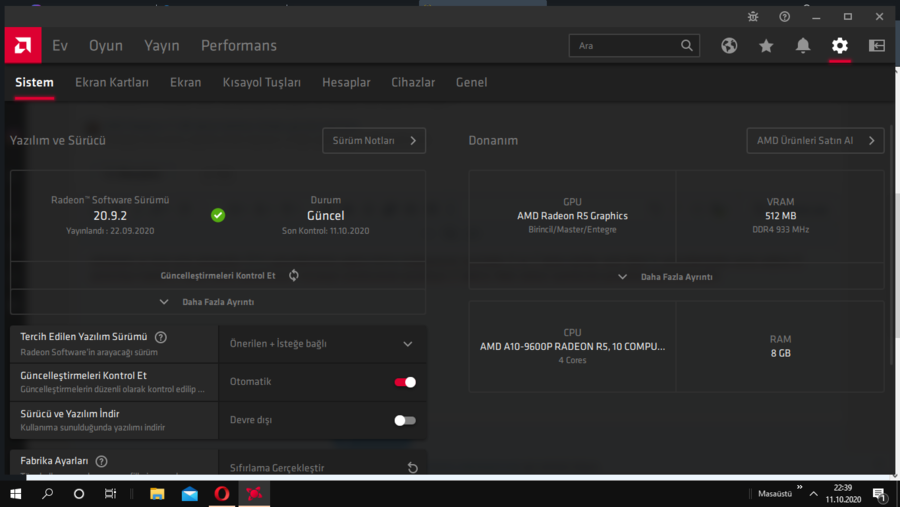Viewport: 900px width, 507px height.
Task: Open the bug report icon
Action: point(753,17)
